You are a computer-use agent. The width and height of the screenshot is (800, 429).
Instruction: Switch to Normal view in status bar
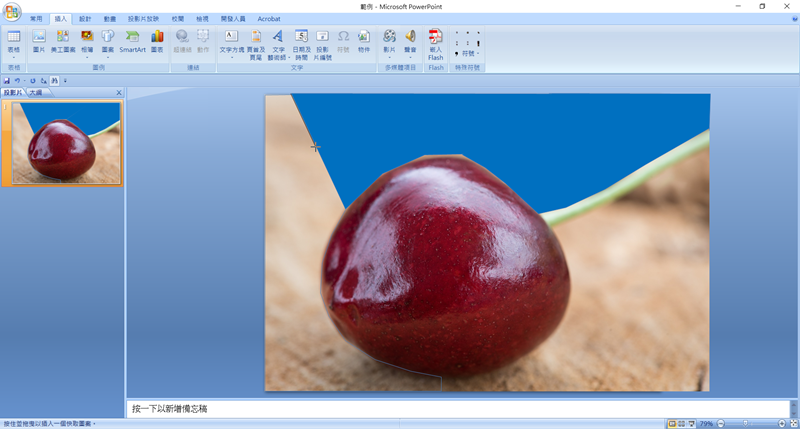click(671, 424)
